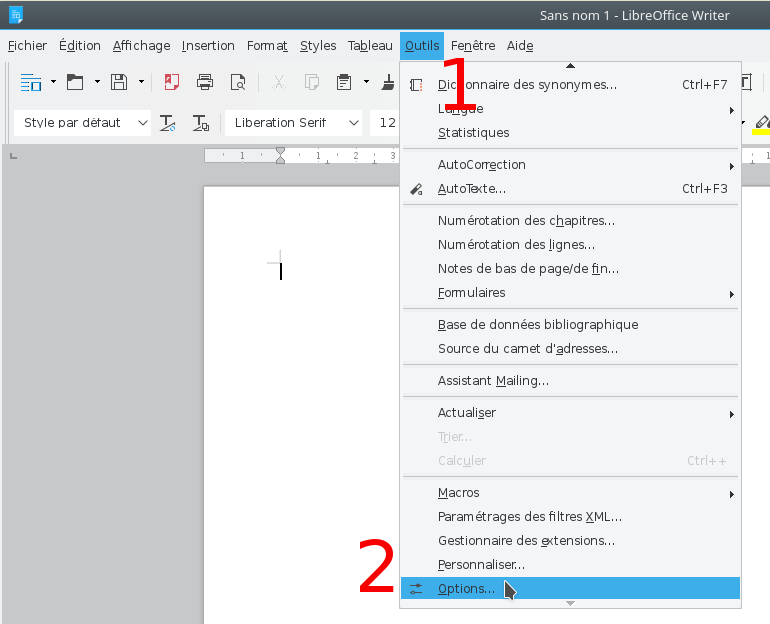Screen dimensions: 770x624
Task: Select Options... in the Outils menu
Action: coord(466,589)
